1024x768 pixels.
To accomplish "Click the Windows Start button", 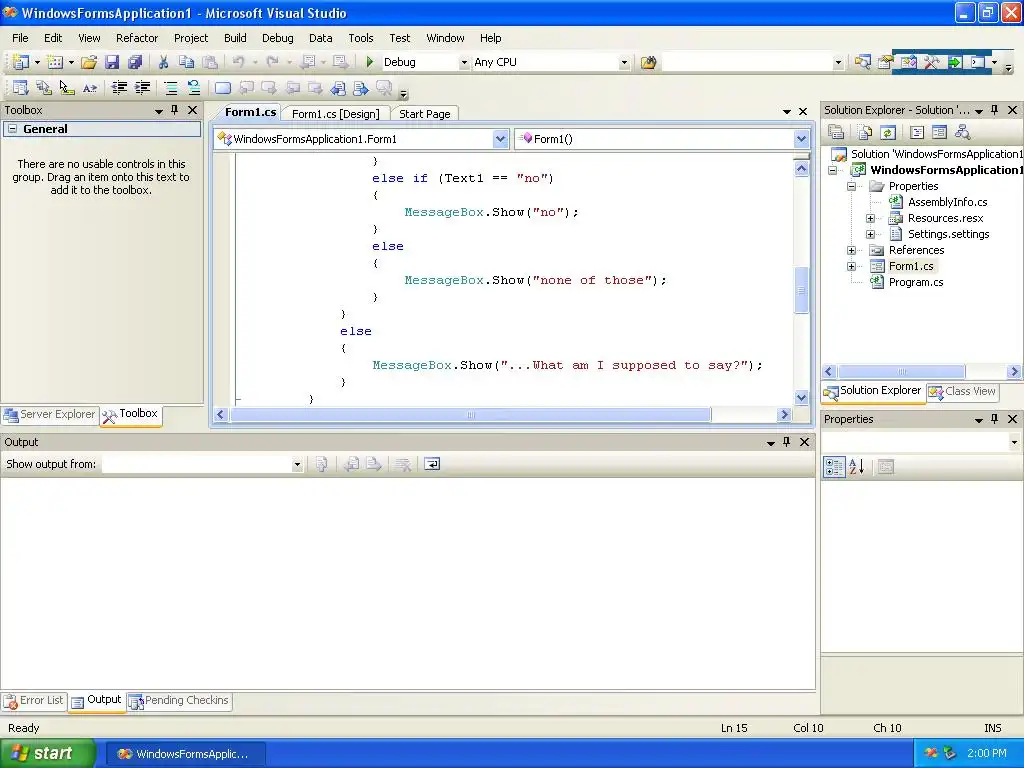I will (x=47, y=753).
